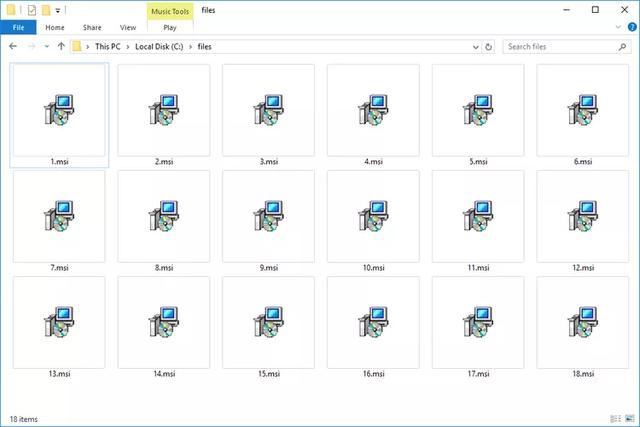Click the 5.msi installer icon

[477, 111]
